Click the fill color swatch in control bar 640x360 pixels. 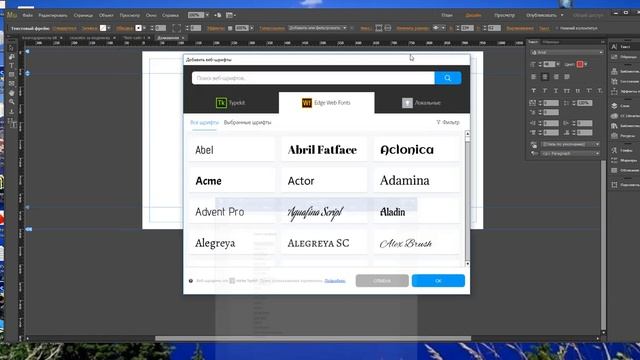103,28
